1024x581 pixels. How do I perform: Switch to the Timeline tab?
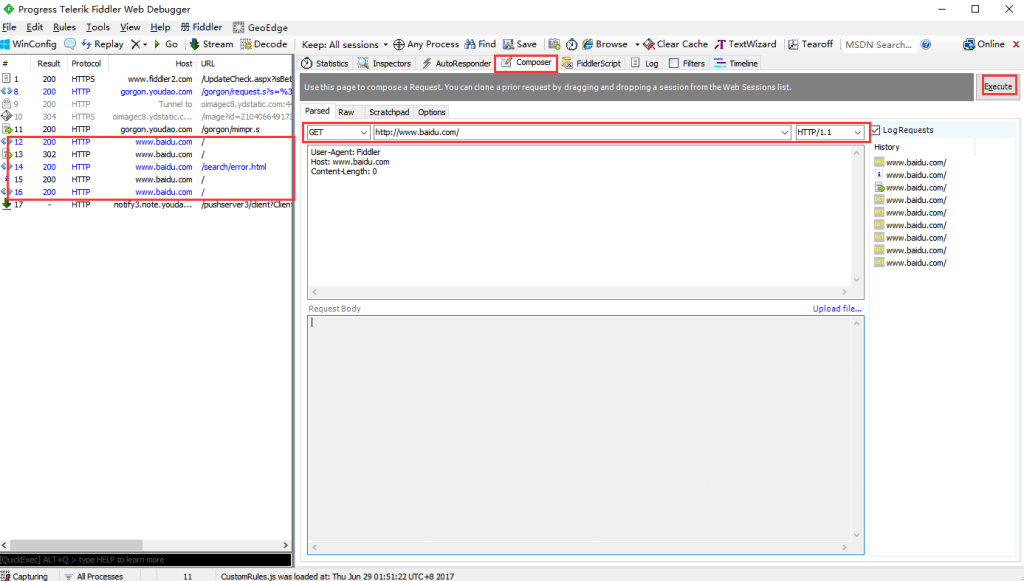(736, 63)
